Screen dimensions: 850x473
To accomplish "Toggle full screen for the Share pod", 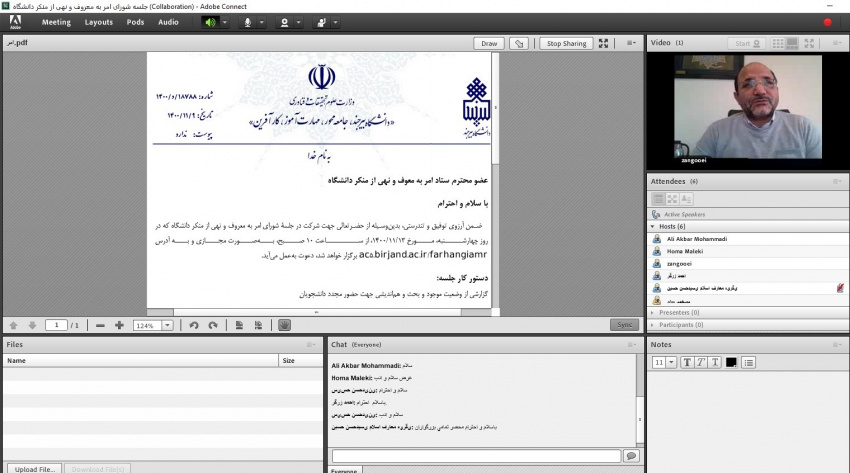I will (x=603, y=43).
